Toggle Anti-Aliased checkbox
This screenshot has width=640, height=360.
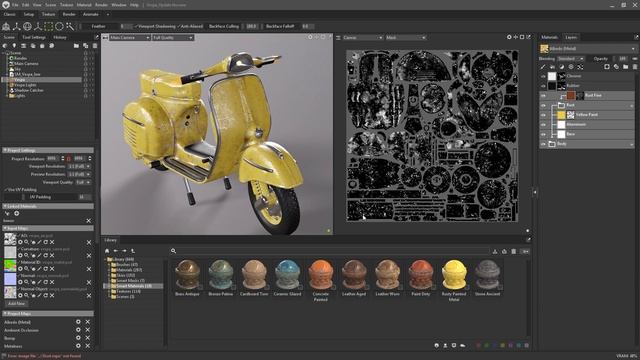(x=179, y=27)
